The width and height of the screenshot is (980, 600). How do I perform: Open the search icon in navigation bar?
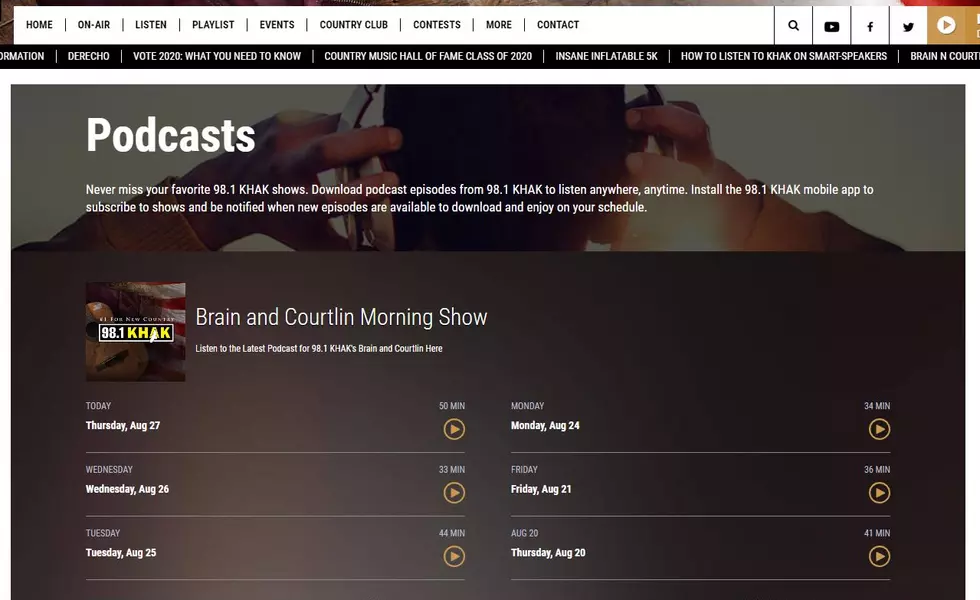(x=793, y=26)
